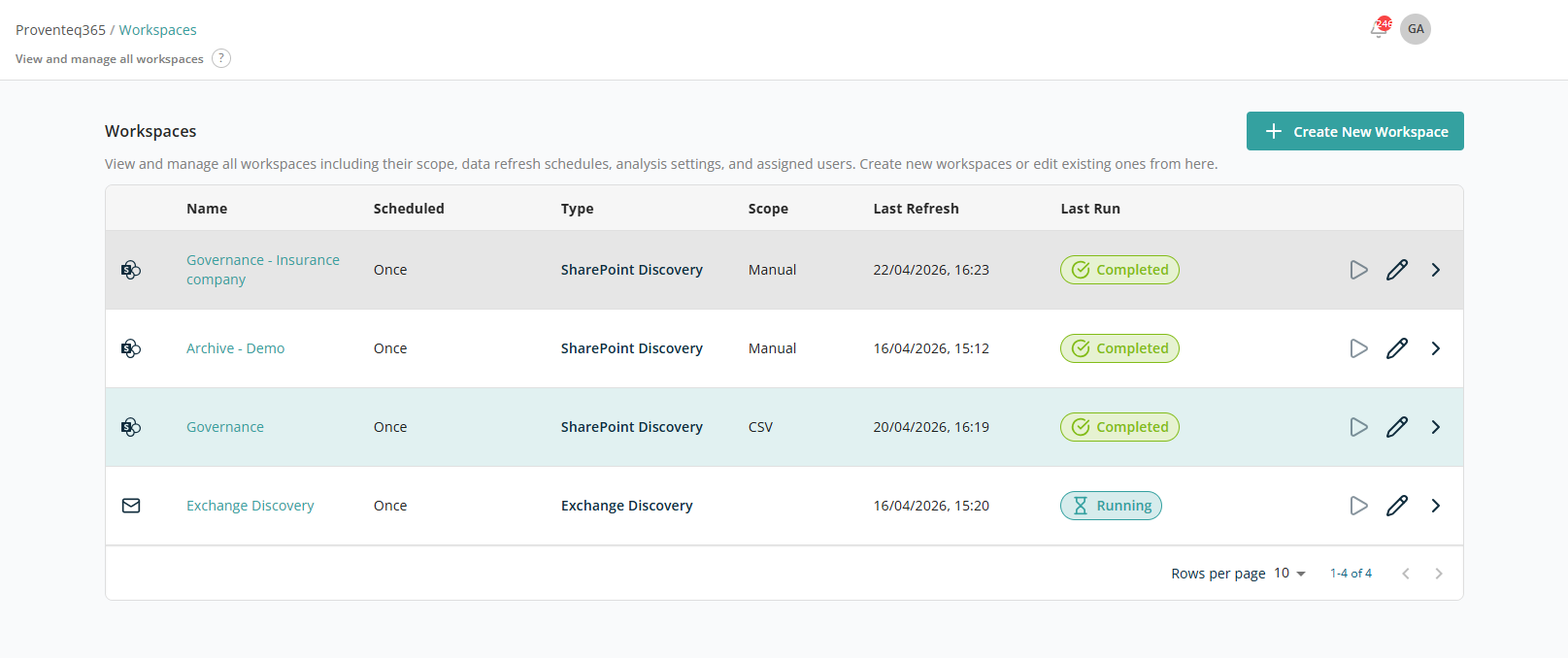
Task: Open details chevron for Exchange Discovery row
Action: [x=1436, y=506]
